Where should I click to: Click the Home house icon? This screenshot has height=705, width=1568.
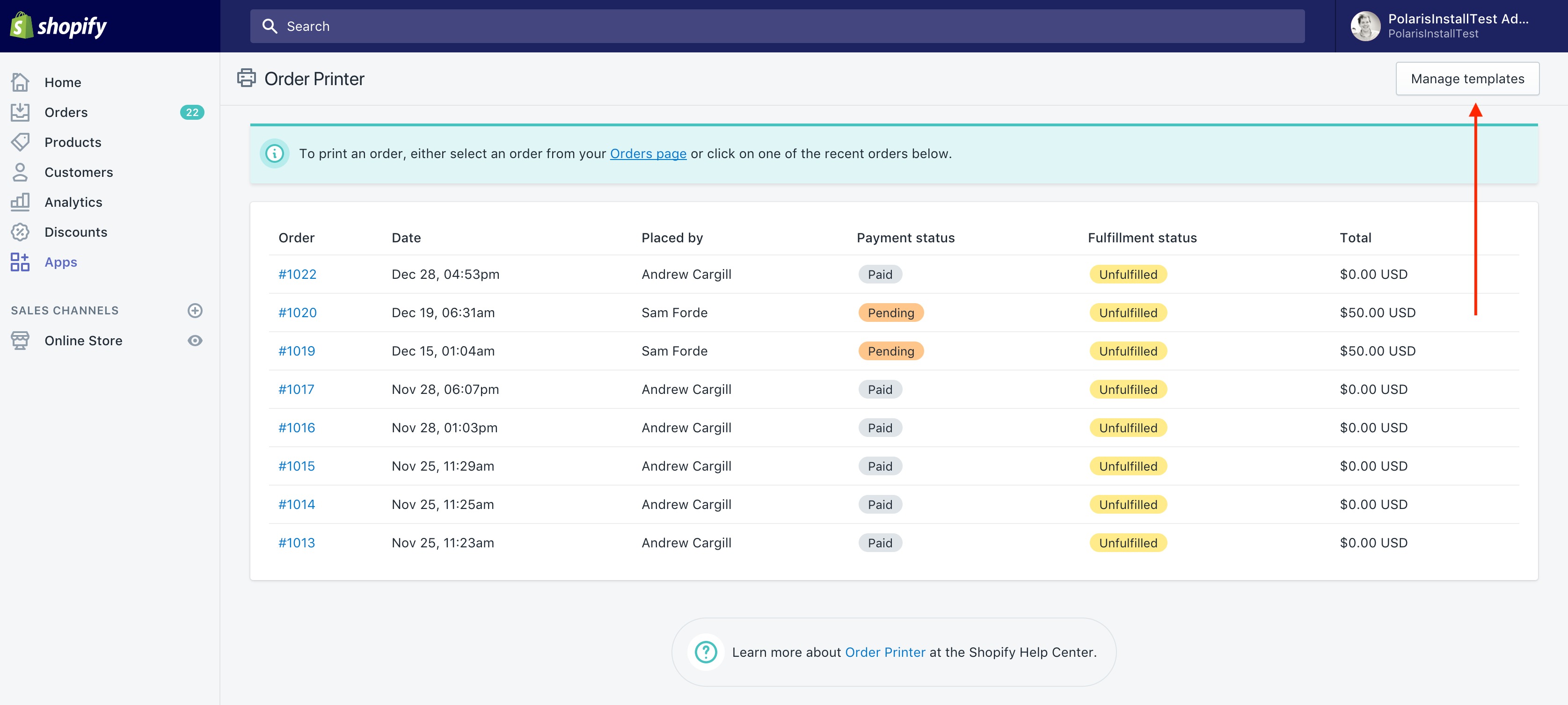[x=20, y=82]
